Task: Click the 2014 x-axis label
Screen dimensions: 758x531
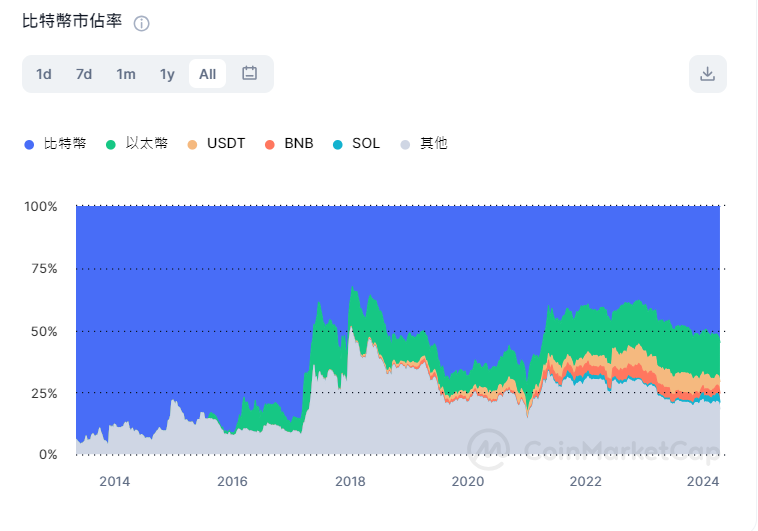Action: [x=115, y=482]
